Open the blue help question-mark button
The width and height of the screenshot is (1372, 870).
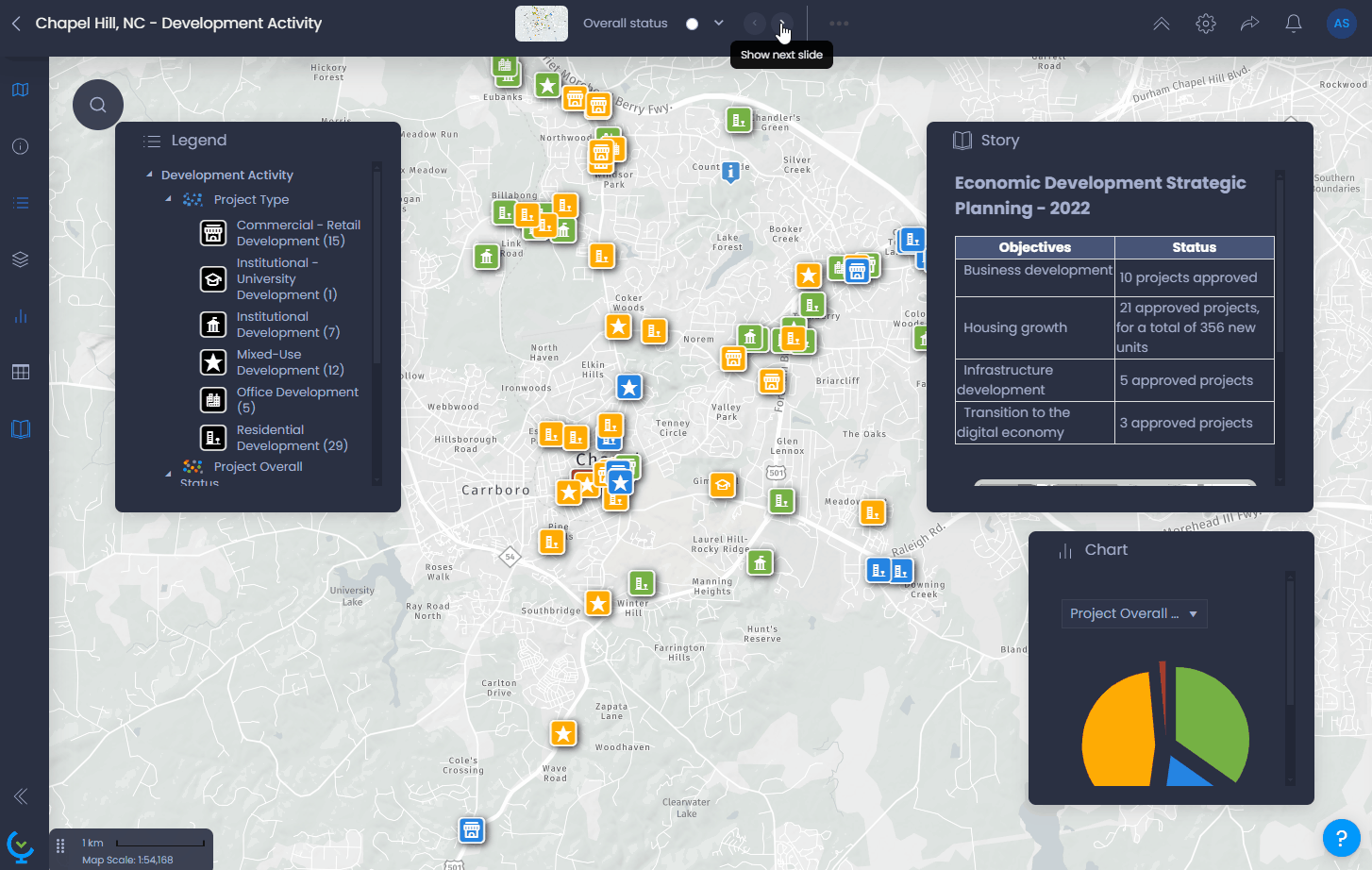coord(1341,838)
